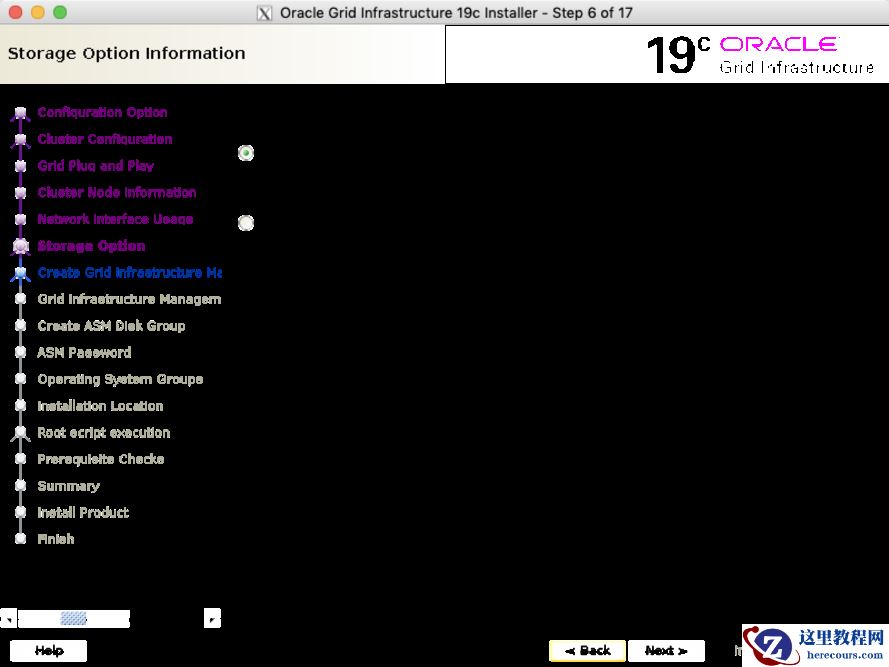Screen dimensions: 889x667
Task: Click the Grid Infrastructure Management bullet icon
Action: [x=20, y=299]
